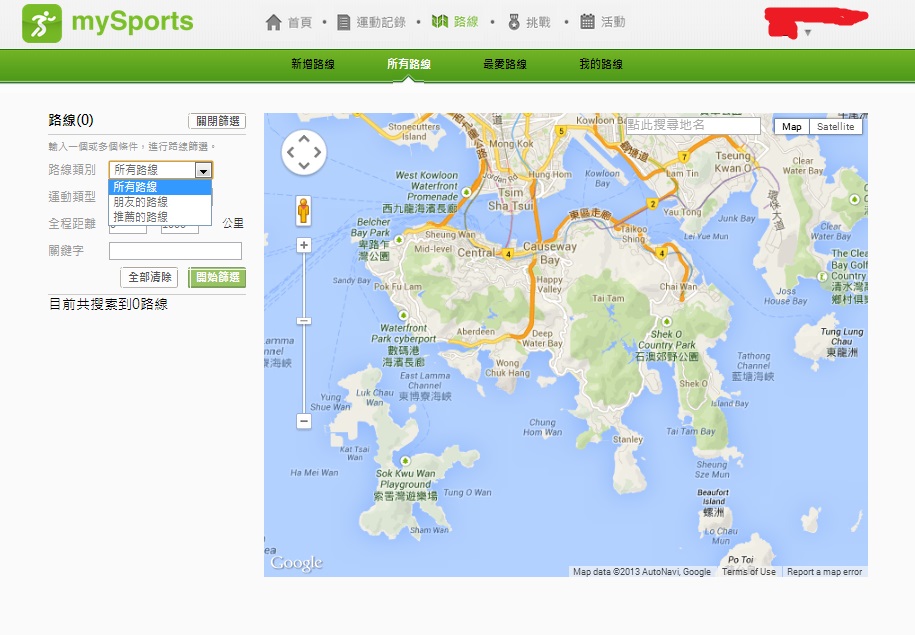Click the Street View pegman icon
The width and height of the screenshot is (915, 635).
point(304,211)
